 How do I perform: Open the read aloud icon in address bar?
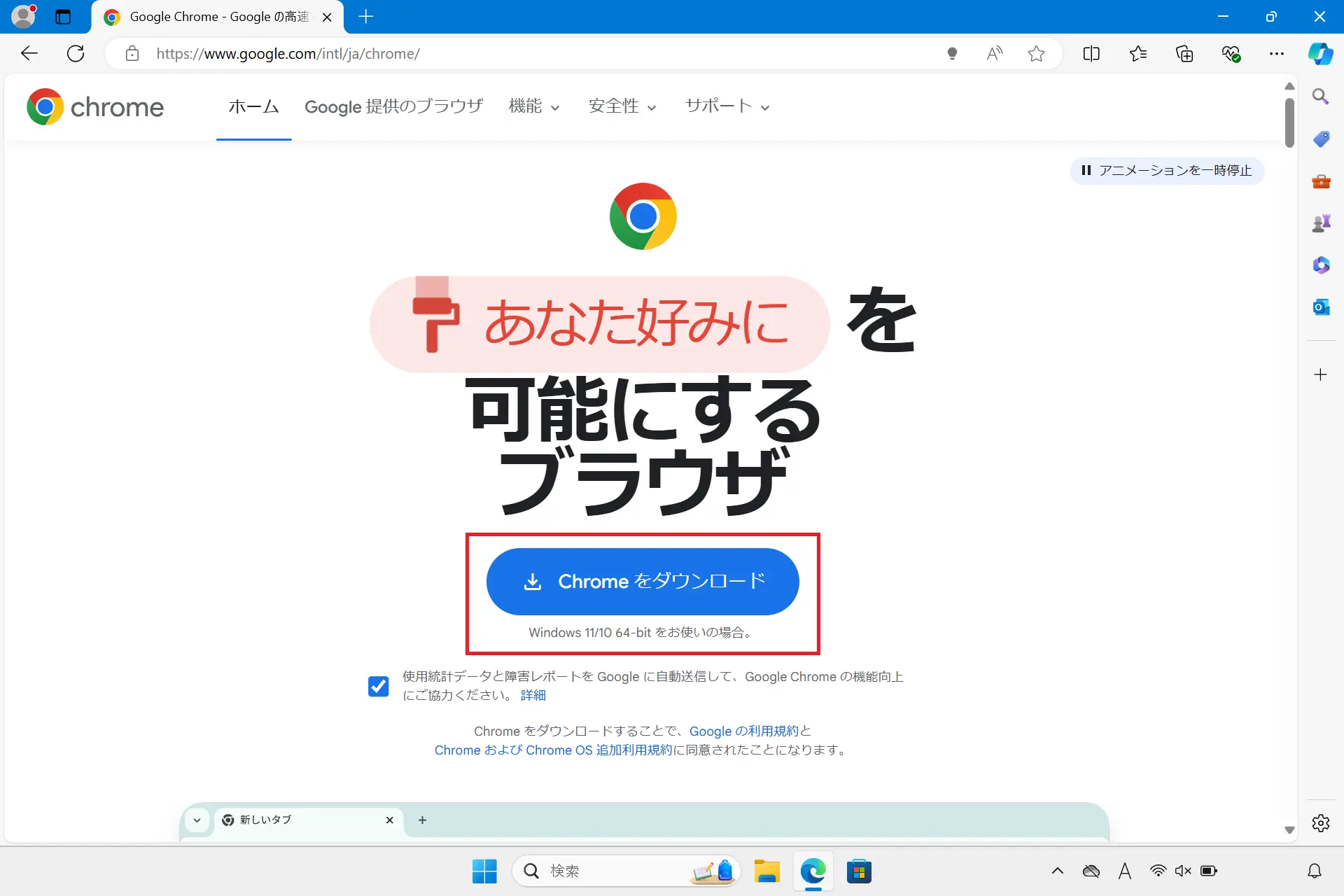994,53
